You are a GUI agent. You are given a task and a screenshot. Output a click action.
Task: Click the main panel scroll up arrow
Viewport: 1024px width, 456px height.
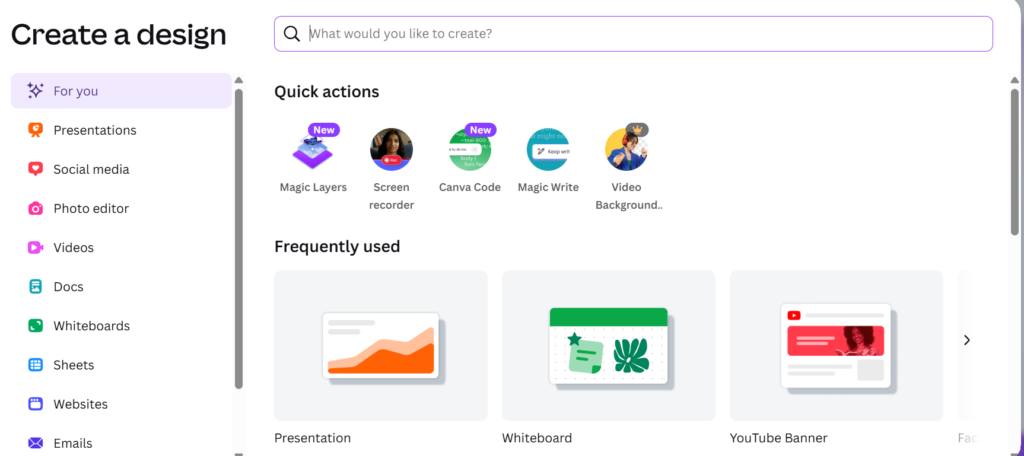point(1014,80)
